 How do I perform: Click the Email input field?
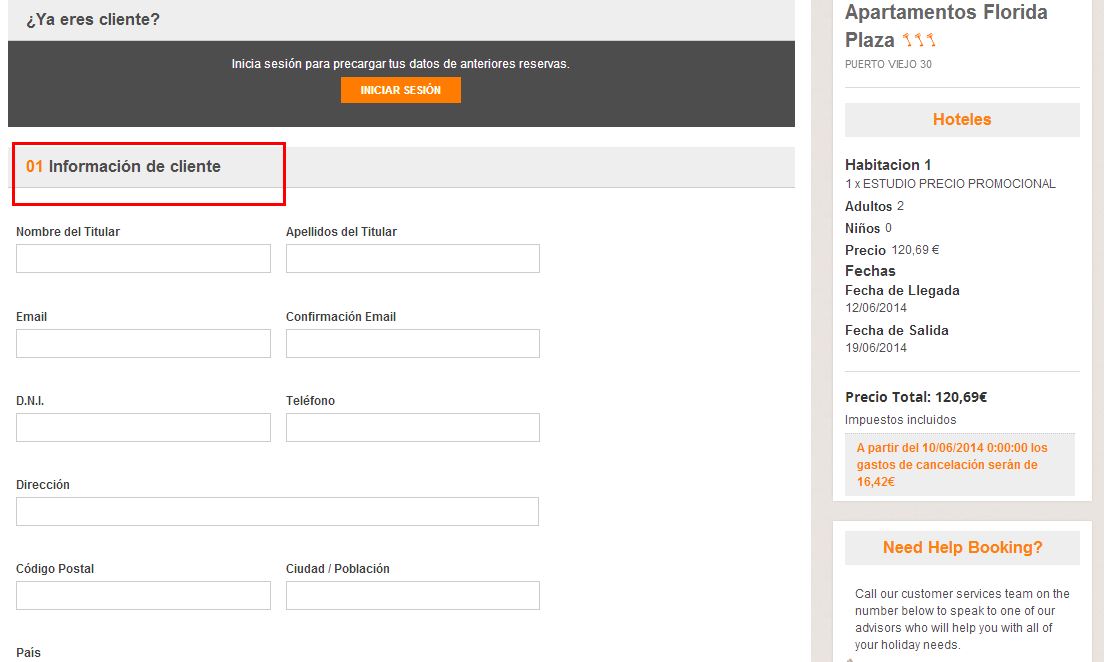coord(143,343)
